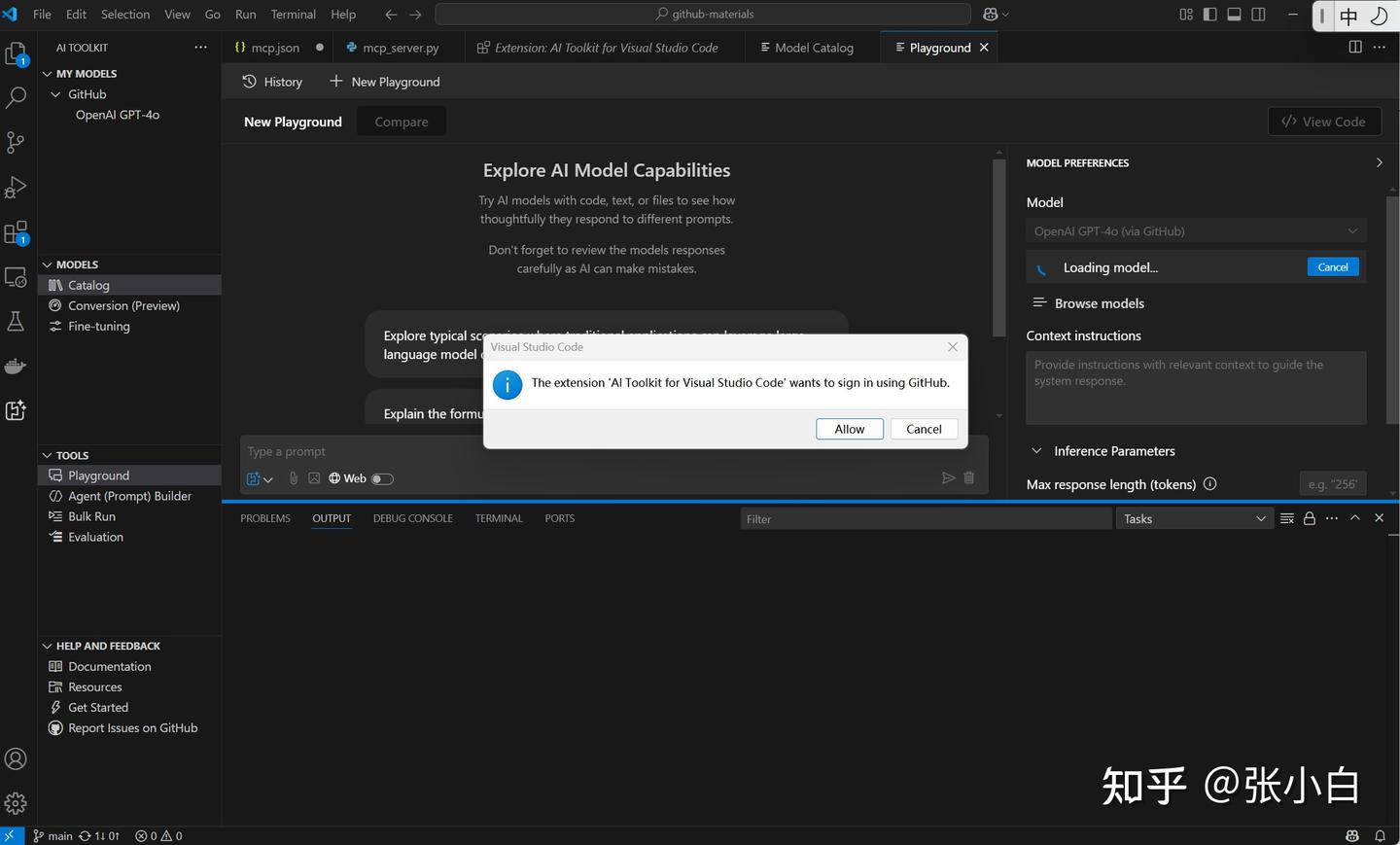Screen dimensions: 1400x845
Task: Start a New Playground
Action: click(x=385, y=82)
